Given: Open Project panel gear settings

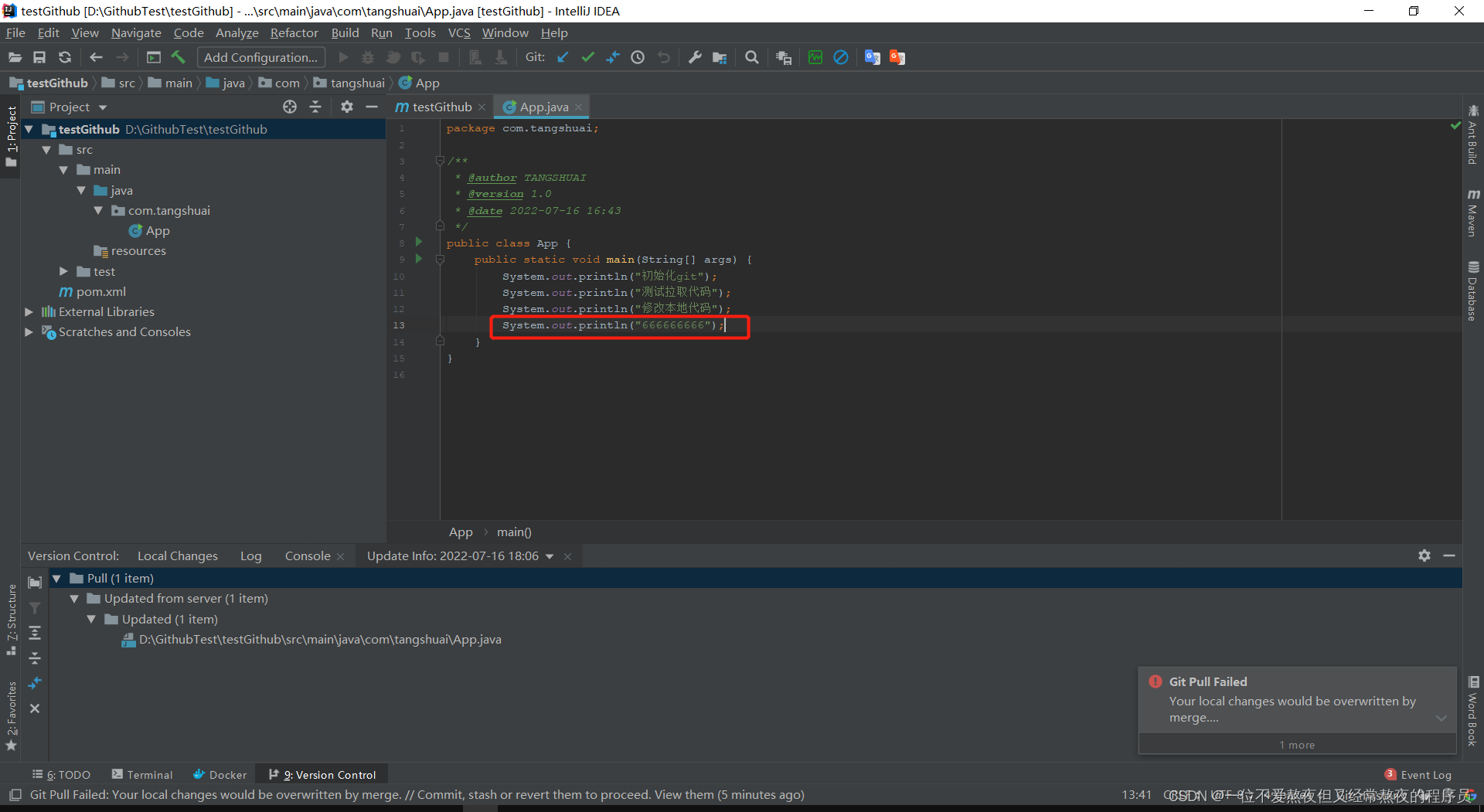Looking at the screenshot, I should tap(347, 107).
